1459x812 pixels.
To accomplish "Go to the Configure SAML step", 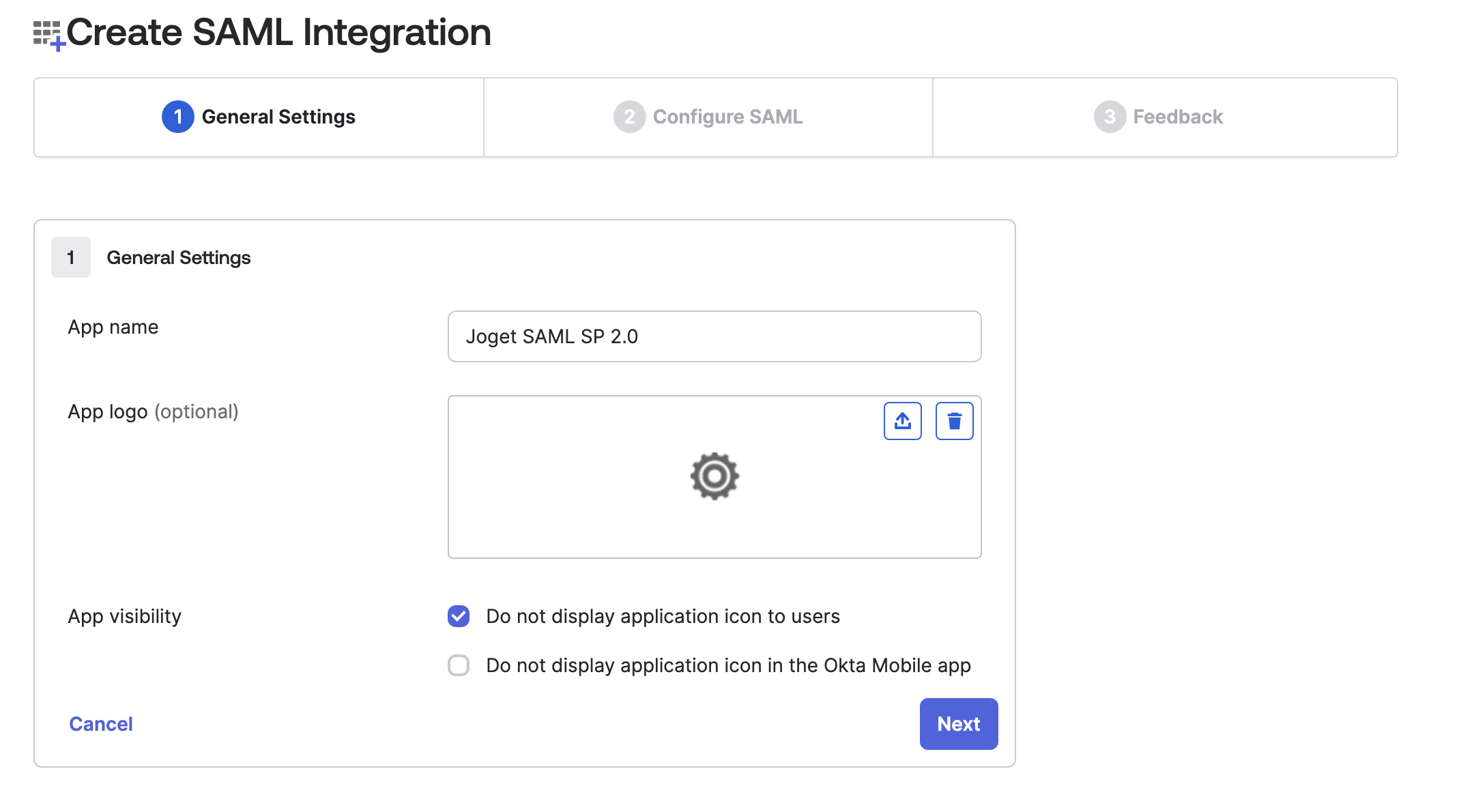I will 708,117.
